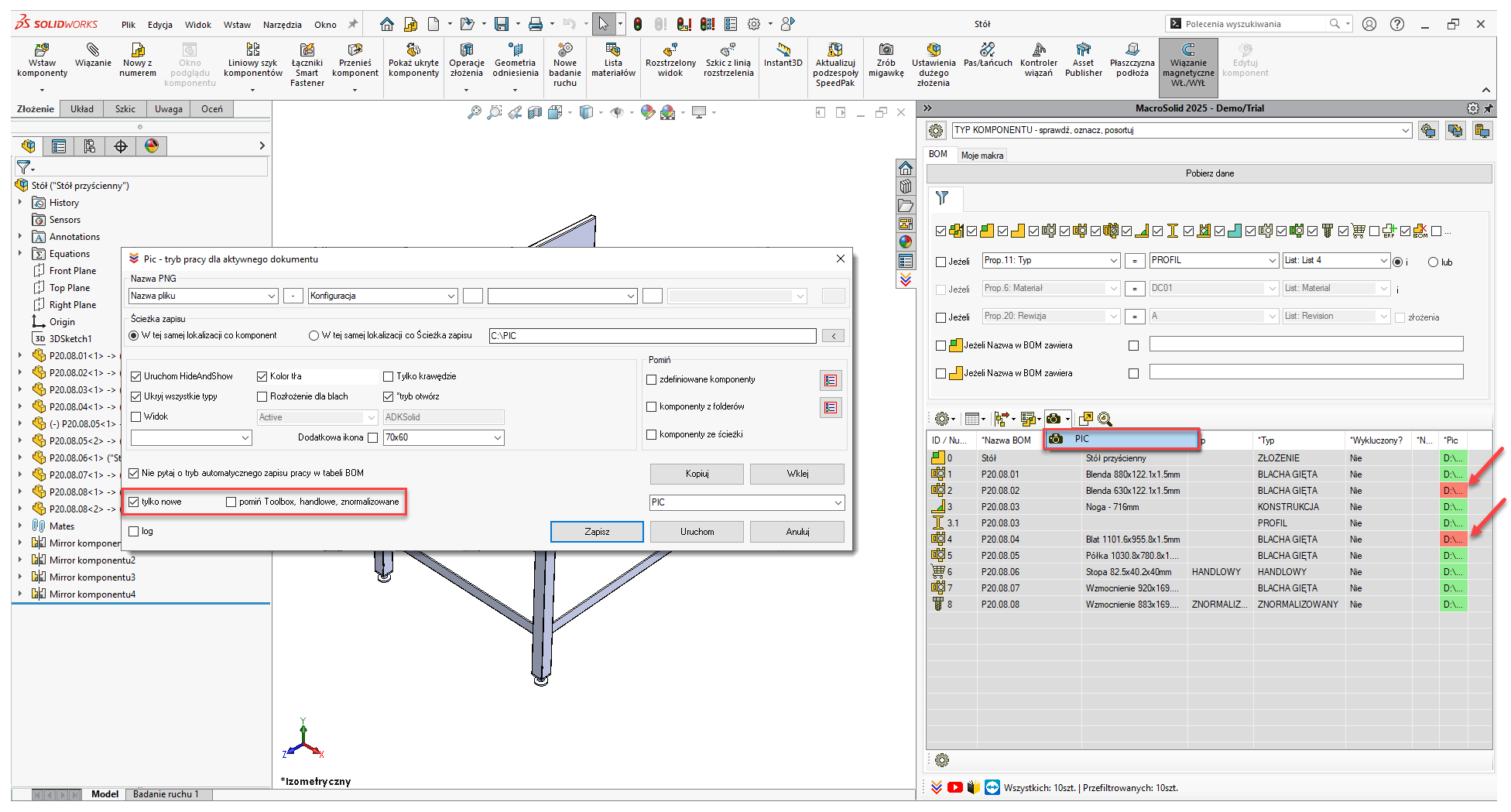The height and width of the screenshot is (812, 1511).
Task: Click the C:\PIC path input field
Action: [x=652, y=336]
